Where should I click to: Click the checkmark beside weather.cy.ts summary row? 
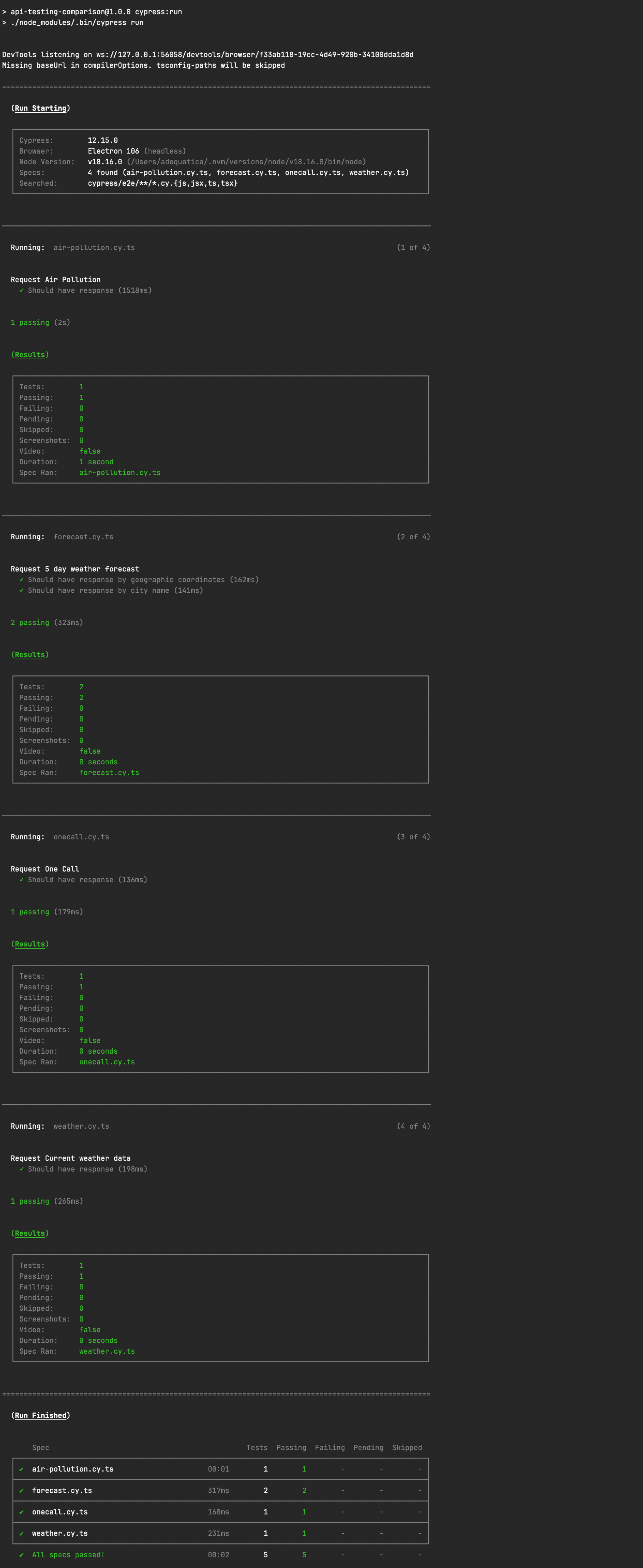[x=21, y=1533]
